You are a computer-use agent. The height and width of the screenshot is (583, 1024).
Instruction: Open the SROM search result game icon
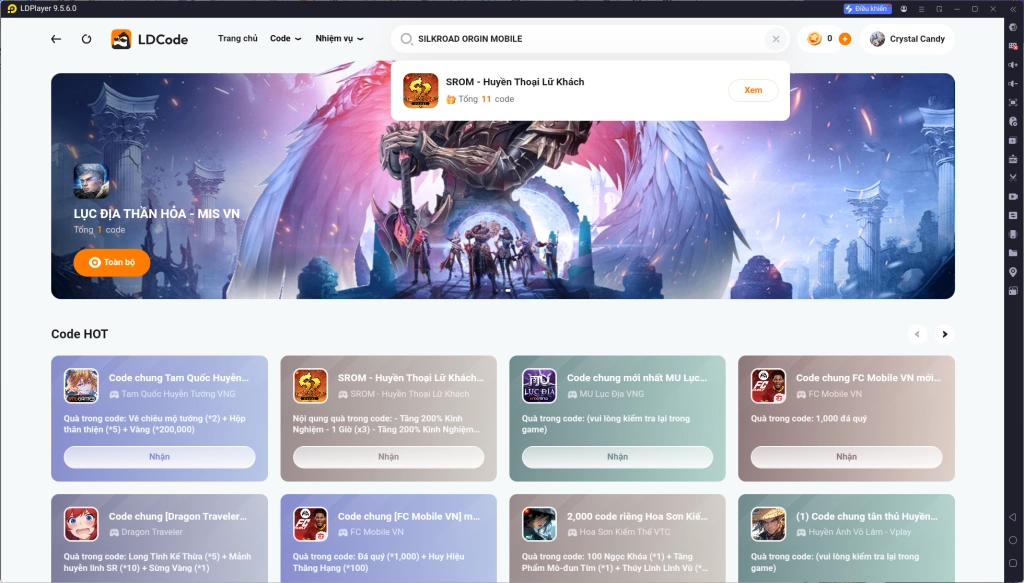click(x=421, y=90)
